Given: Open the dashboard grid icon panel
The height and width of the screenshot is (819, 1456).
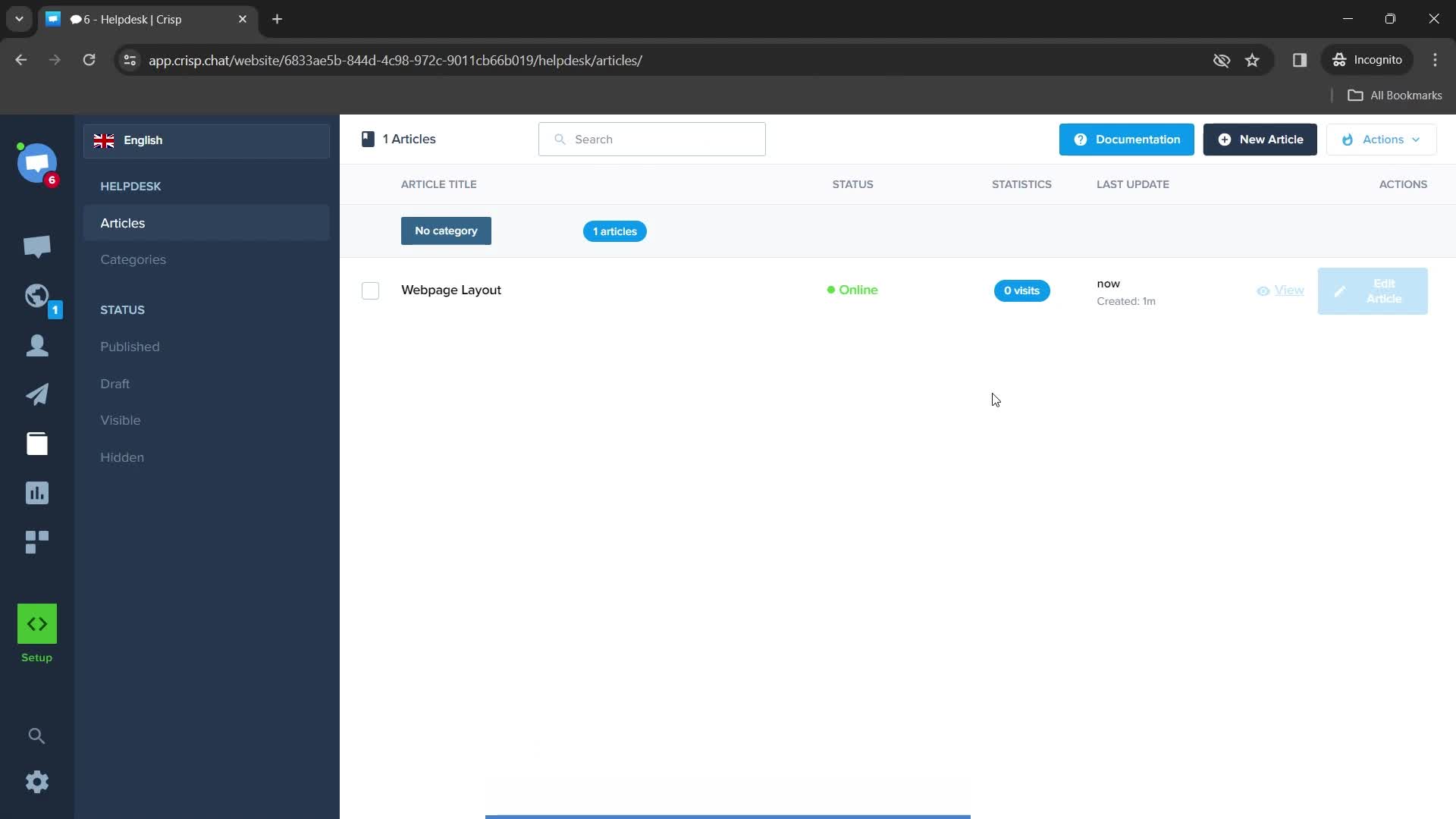Looking at the screenshot, I should pos(37,541).
